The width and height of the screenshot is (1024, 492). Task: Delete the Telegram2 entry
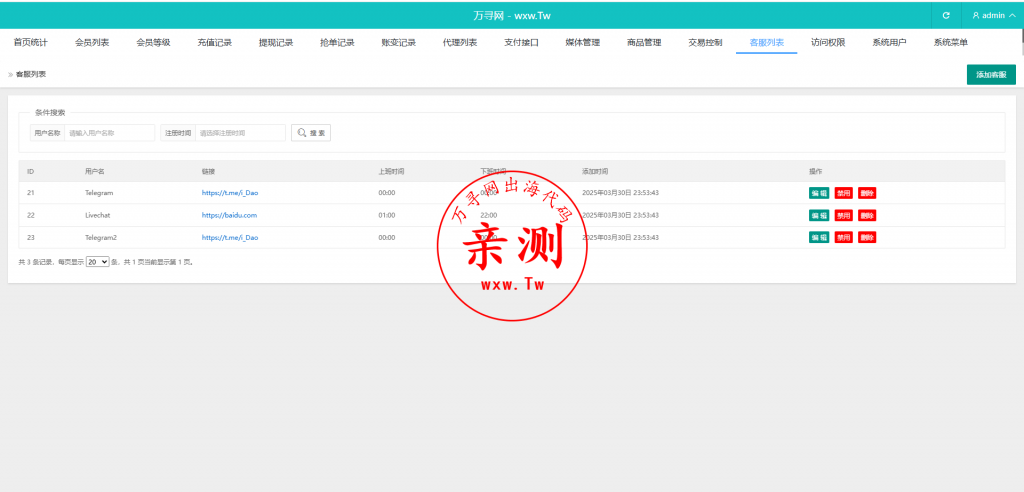[867, 237]
